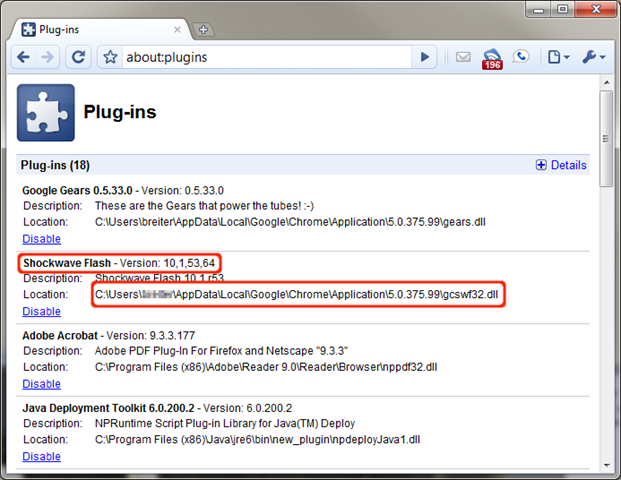Viewport: 621px width, 480px height.
Task: Disable the Google Gears plug-in
Action: 41,239
